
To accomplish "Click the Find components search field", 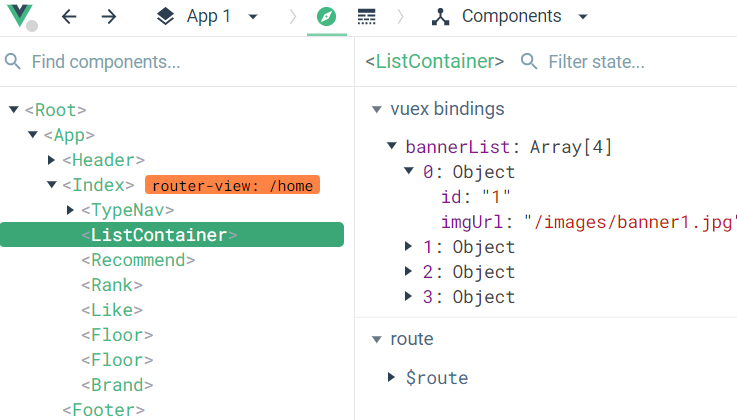I will [180, 62].
